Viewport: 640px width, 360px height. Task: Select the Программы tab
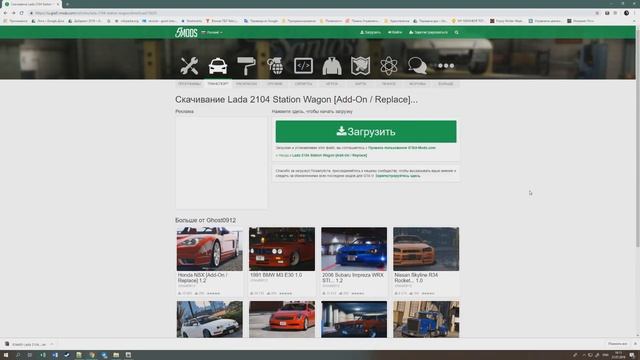[189, 84]
